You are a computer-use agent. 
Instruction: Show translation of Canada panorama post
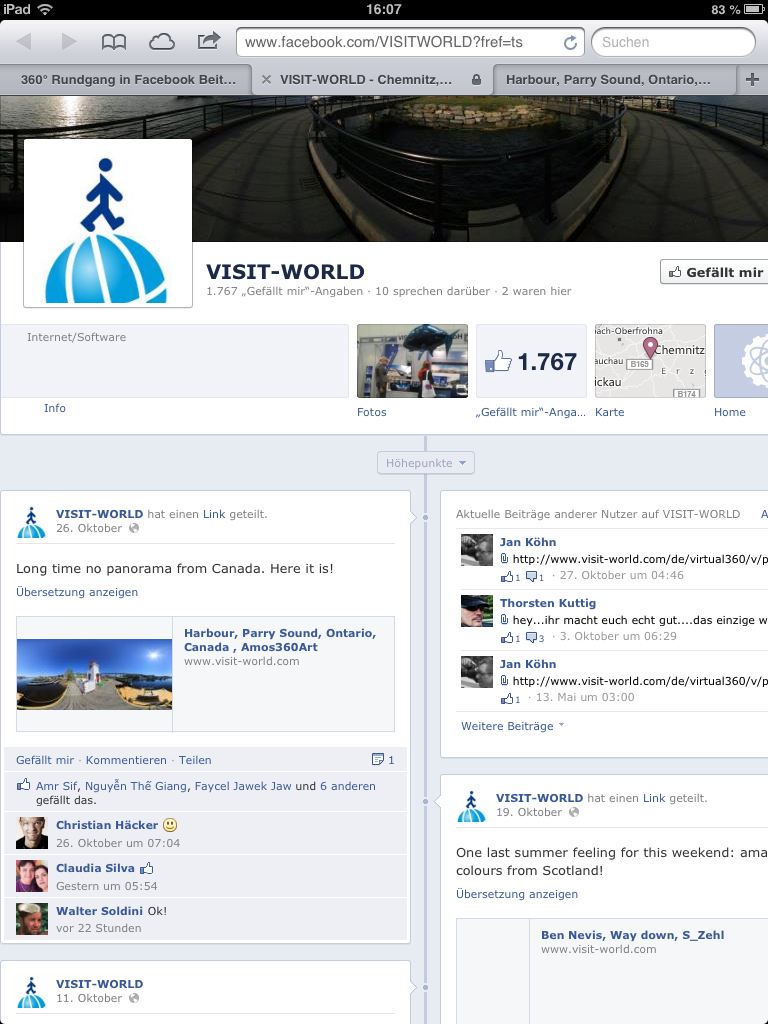point(77,592)
